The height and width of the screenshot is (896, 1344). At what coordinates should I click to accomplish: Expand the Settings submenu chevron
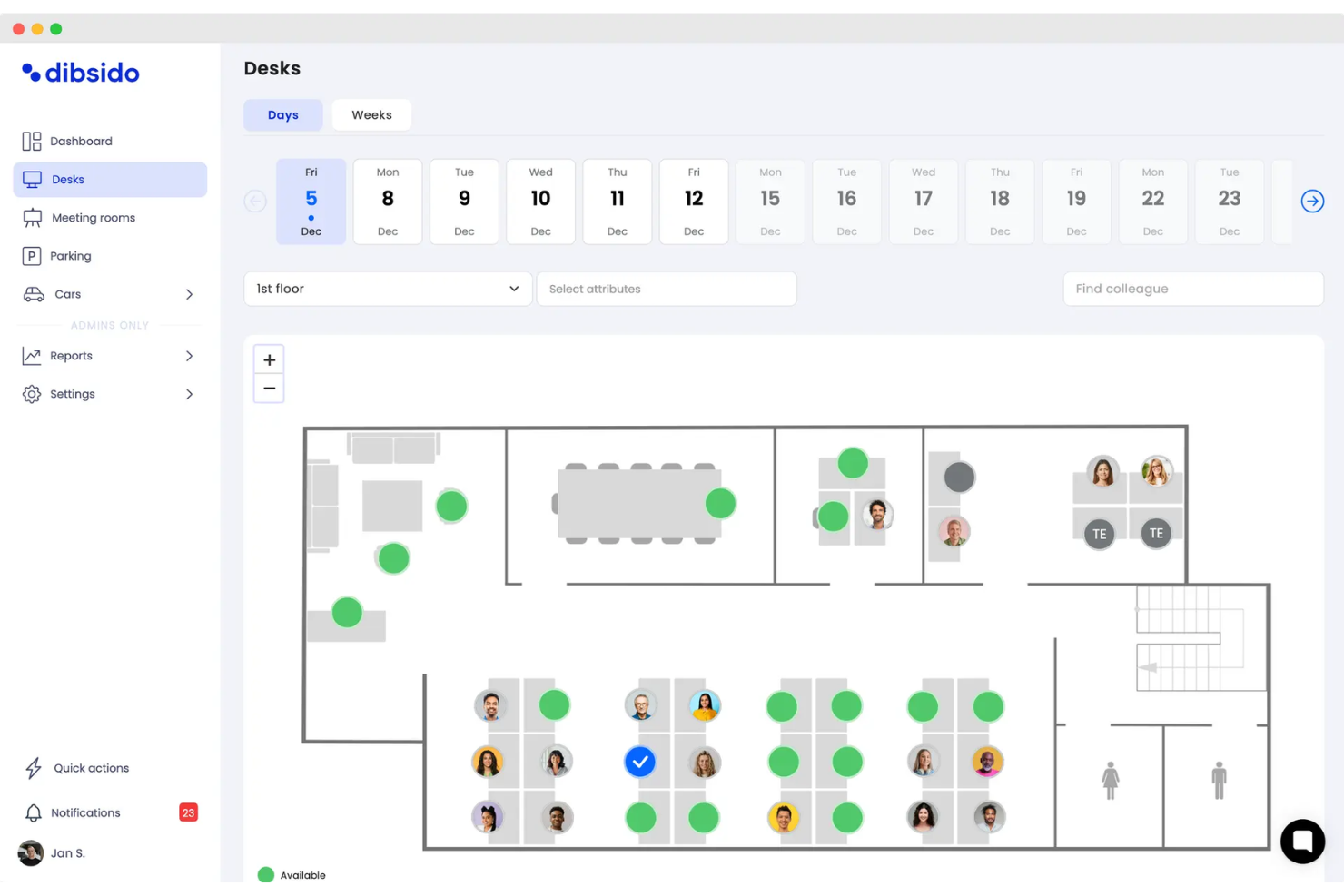(x=189, y=394)
